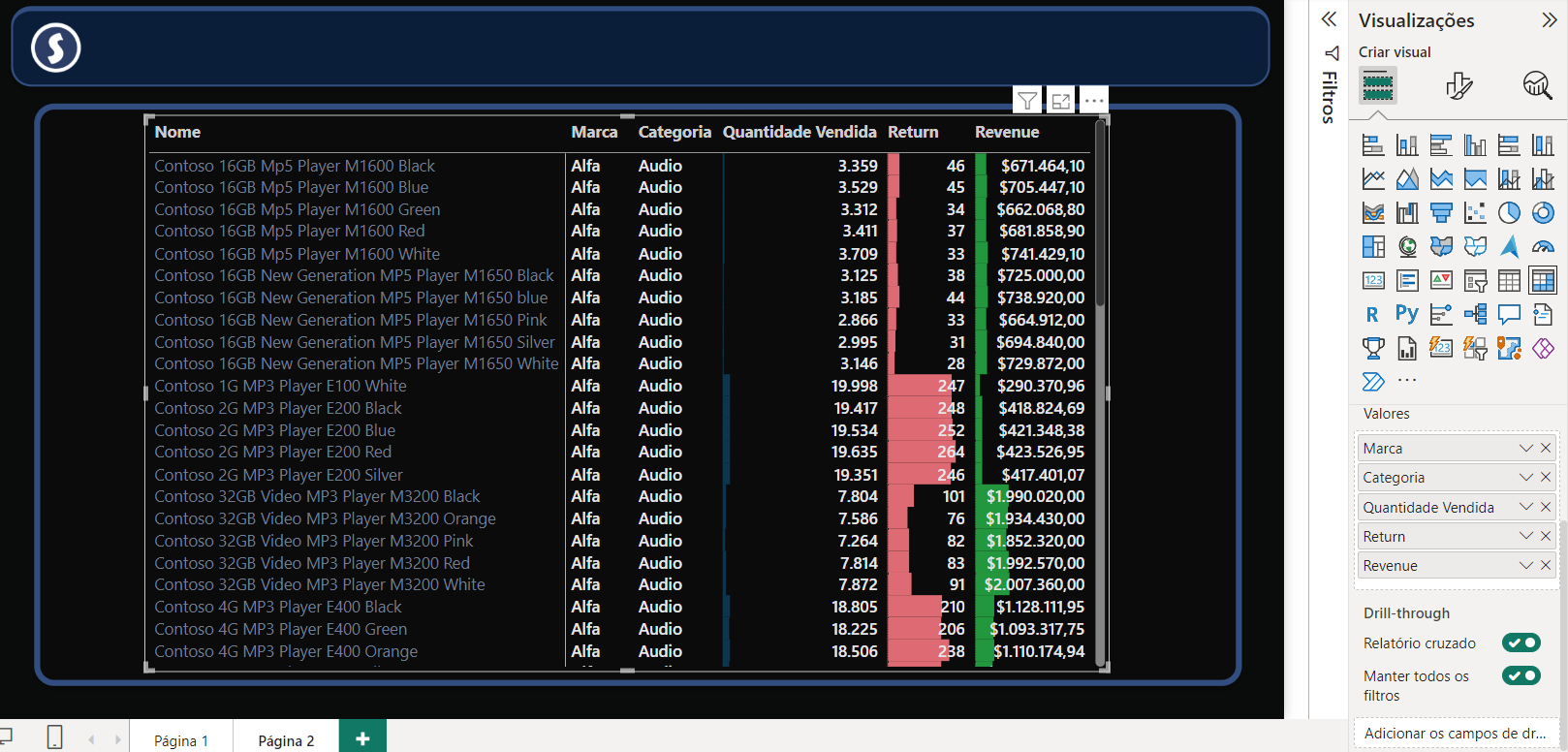Sort table by the Revenue column header

(1007, 132)
